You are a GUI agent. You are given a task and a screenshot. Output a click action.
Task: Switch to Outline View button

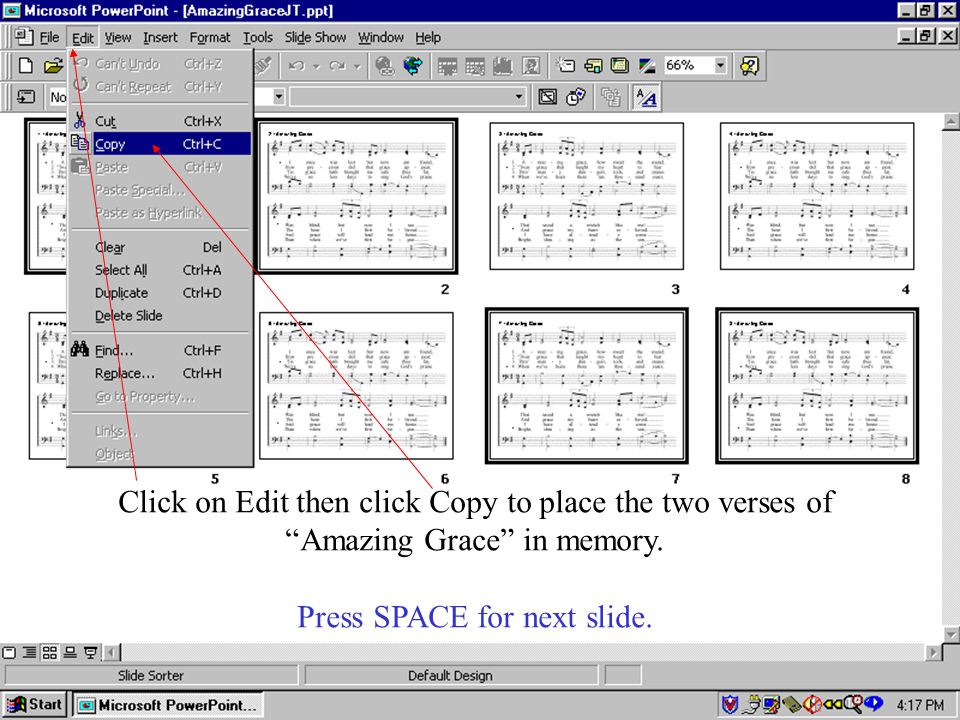(29, 653)
